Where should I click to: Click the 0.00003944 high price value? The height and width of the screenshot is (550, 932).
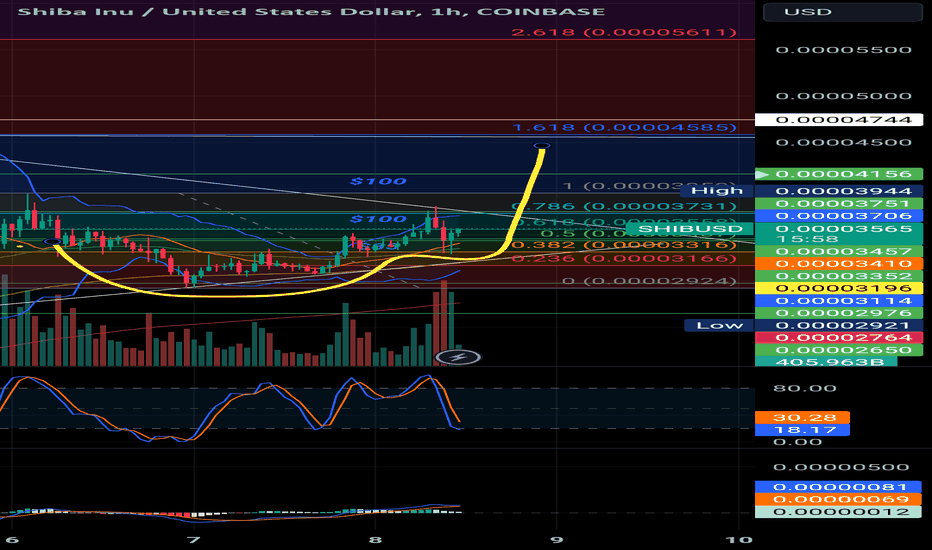coord(839,191)
